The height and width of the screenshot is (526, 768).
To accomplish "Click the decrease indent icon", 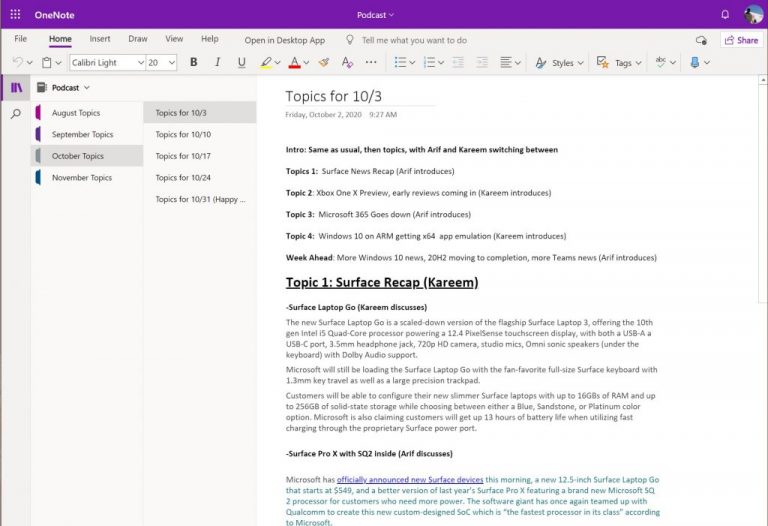I will (458, 62).
